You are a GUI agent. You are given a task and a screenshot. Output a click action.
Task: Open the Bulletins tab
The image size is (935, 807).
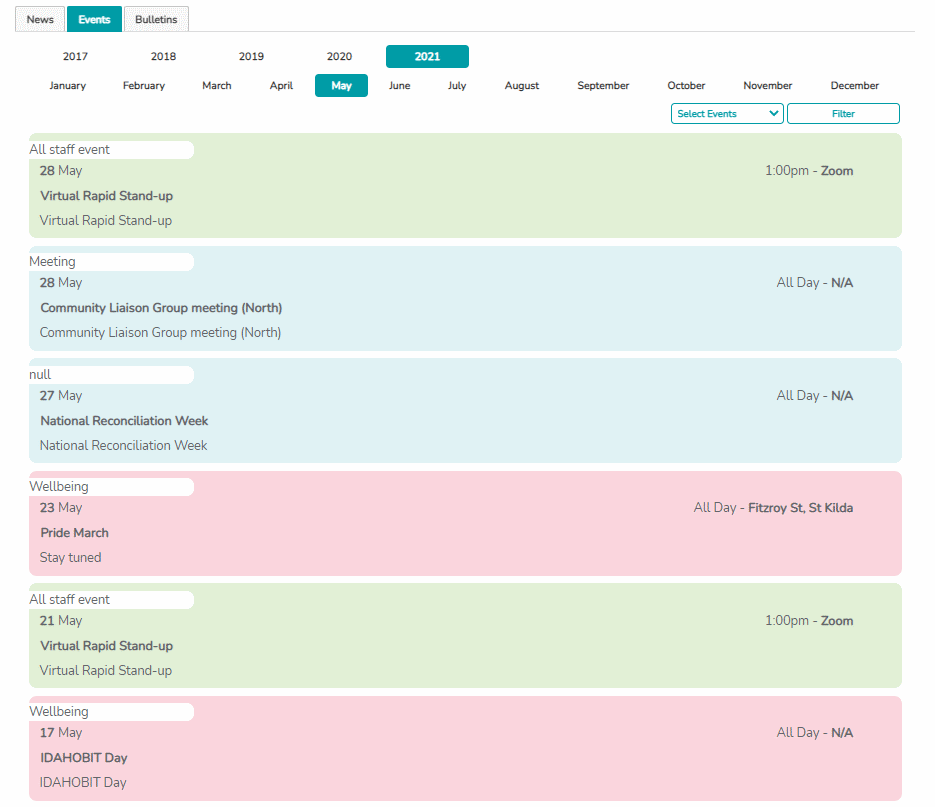coord(156,19)
